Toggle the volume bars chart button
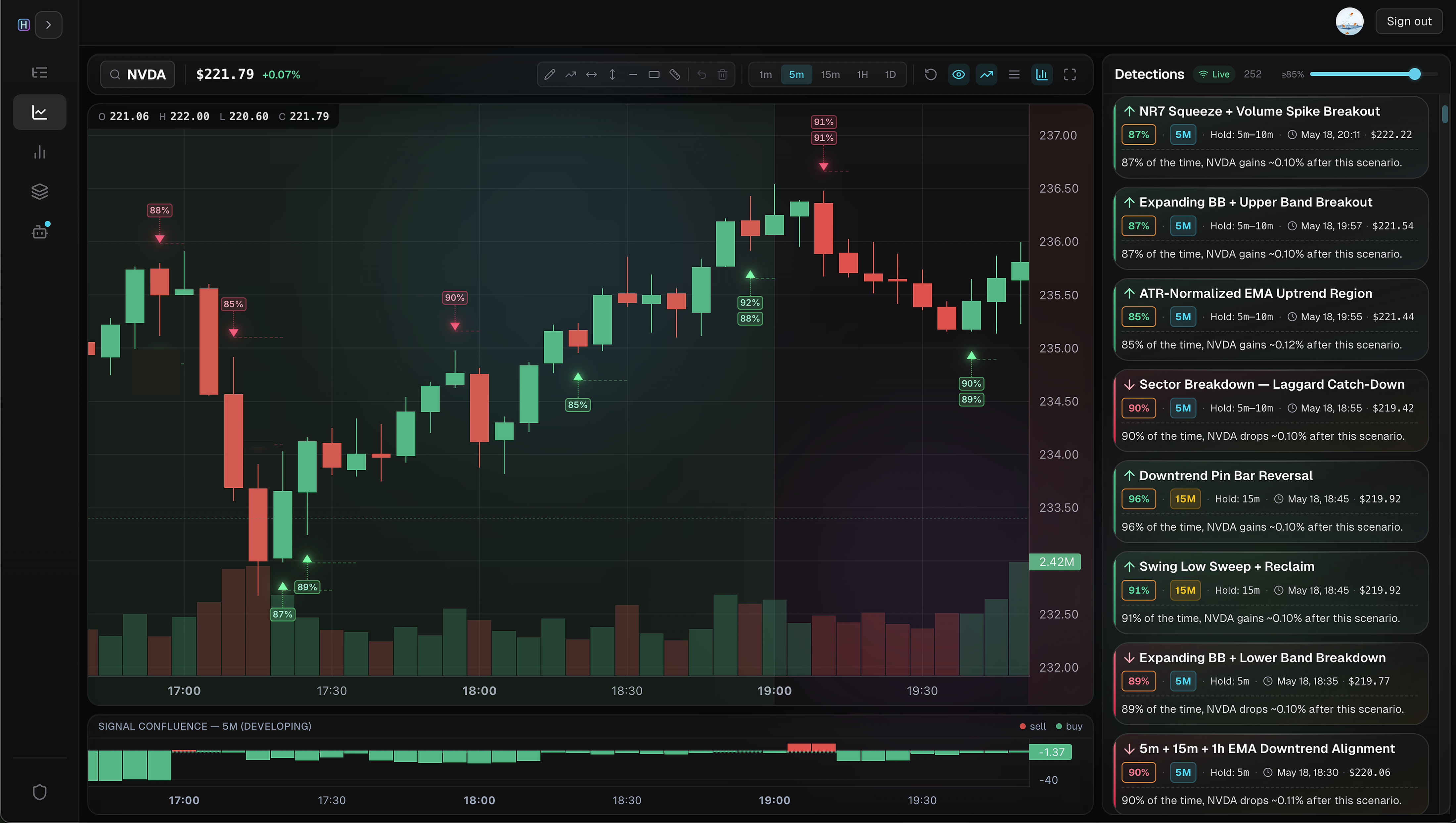This screenshot has height=823, width=1456. click(x=1042, y=75)
